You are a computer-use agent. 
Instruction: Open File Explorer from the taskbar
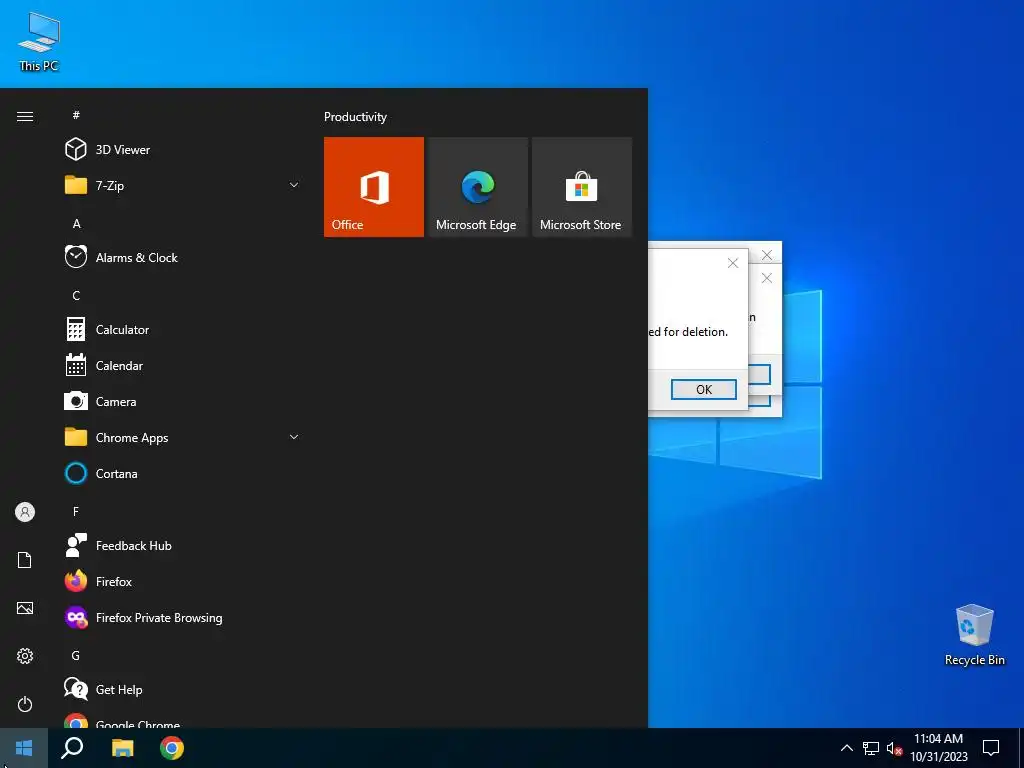(x=122, y=748)
